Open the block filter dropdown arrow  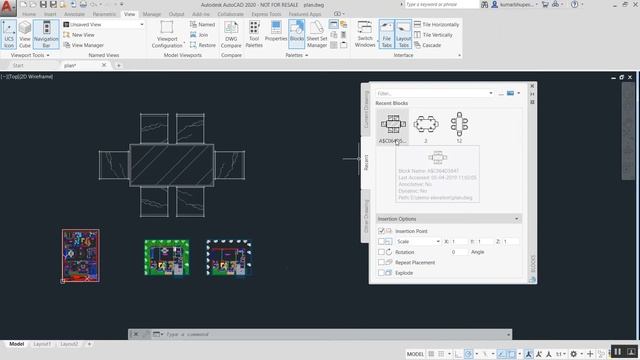(x=491, y=93)
